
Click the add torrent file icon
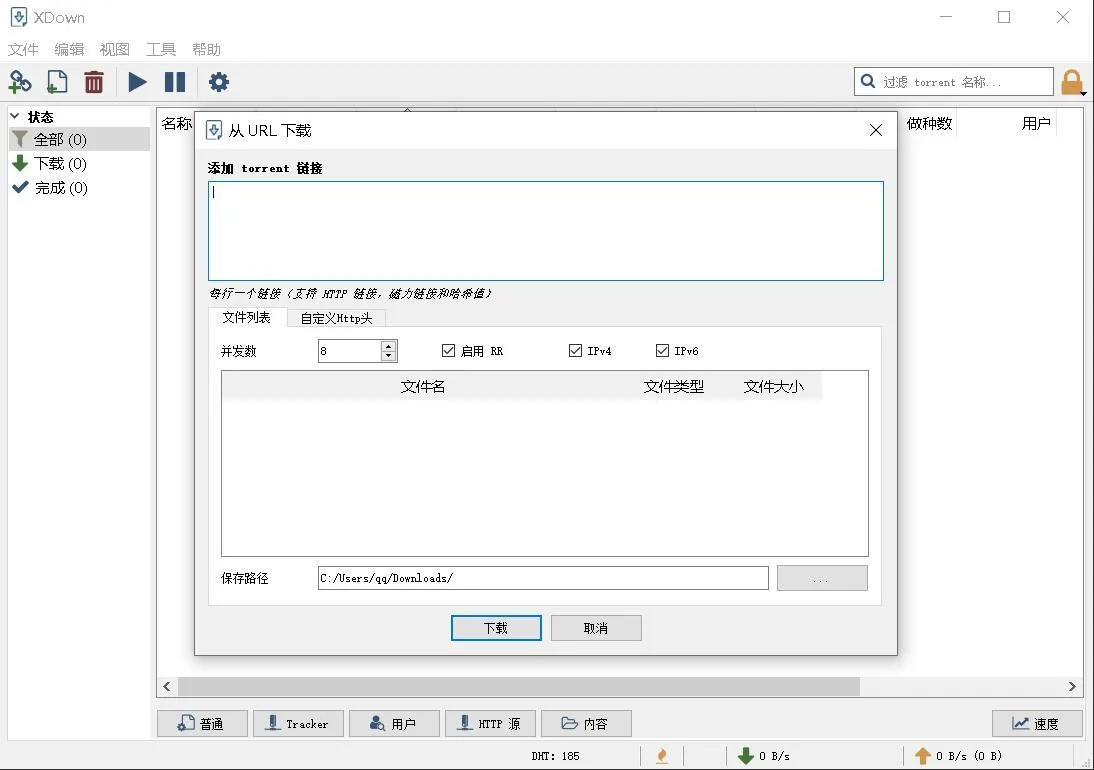(x=57, y=82)
